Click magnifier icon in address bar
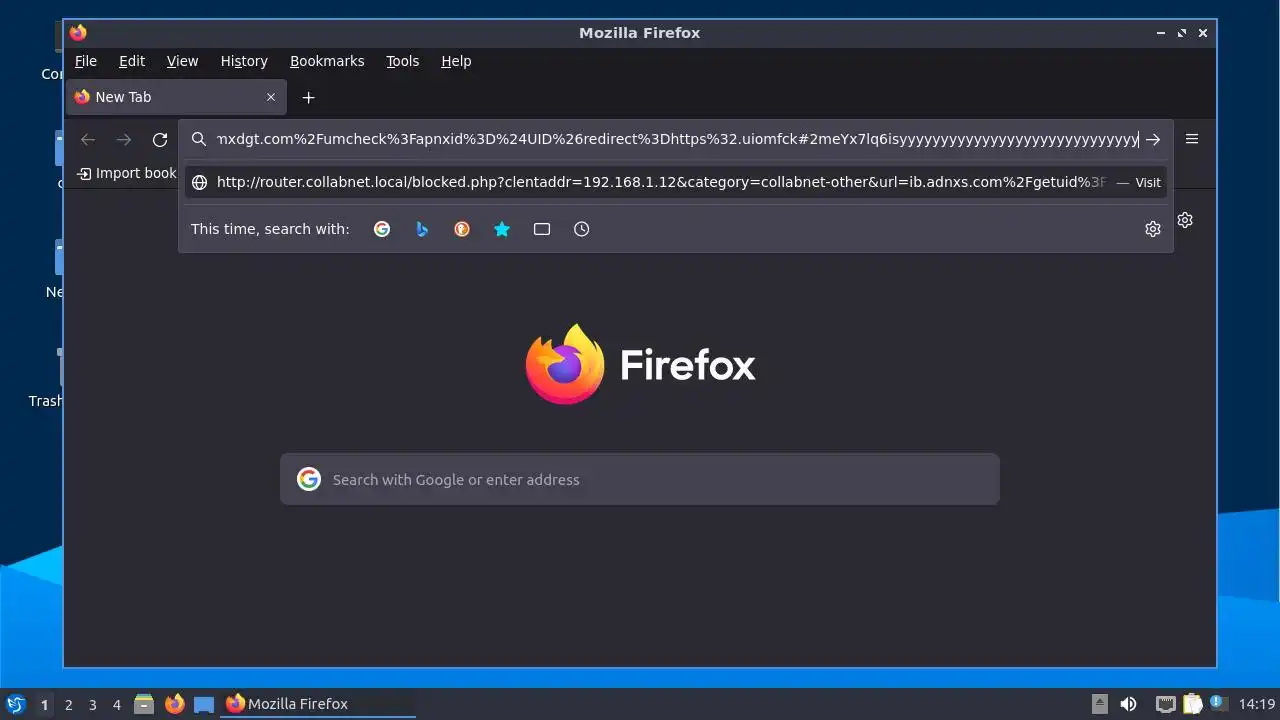1280x720 pixels. (199, 140)
